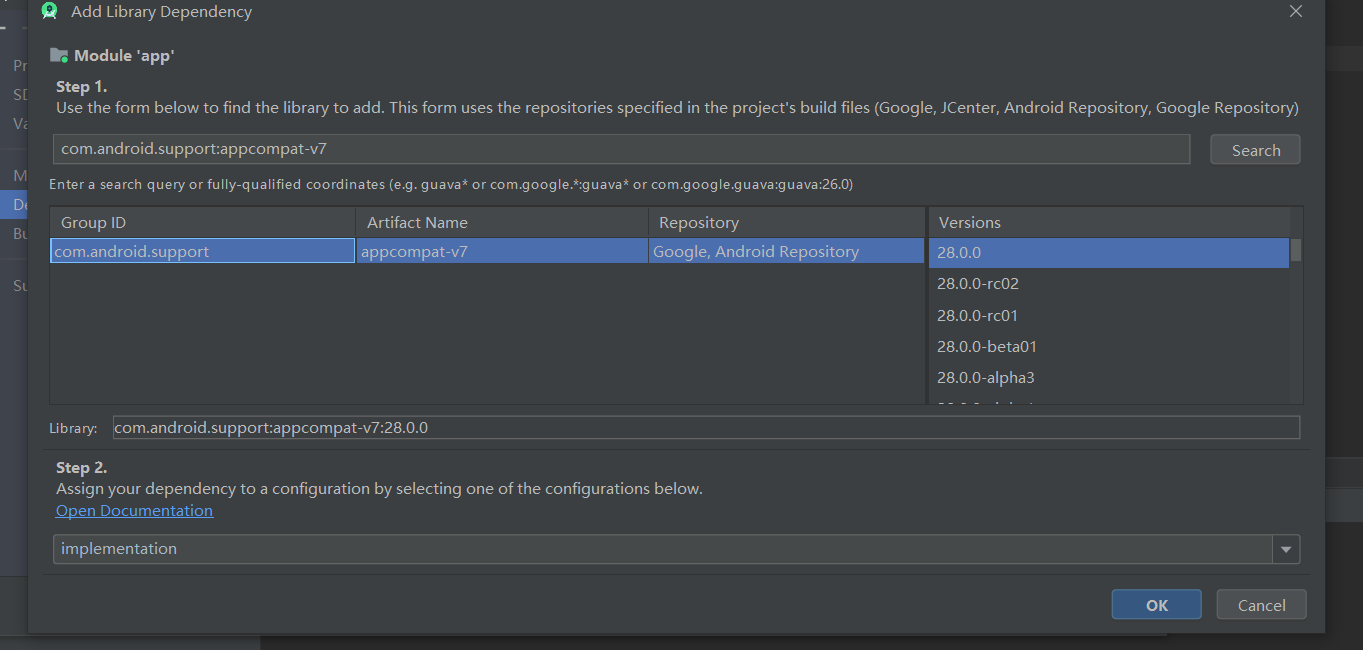1363x650 pixels.
Task: Click the Module 'app' folder icon
Action: 59,56
